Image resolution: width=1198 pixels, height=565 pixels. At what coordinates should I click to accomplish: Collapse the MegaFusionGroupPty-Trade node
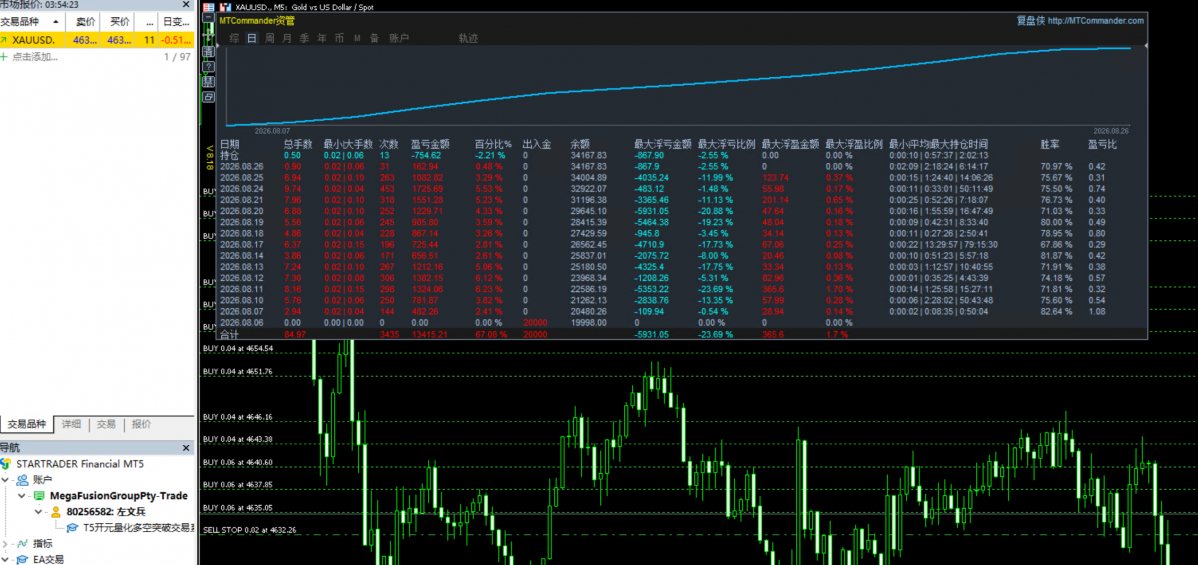click(x=23, y=496)
